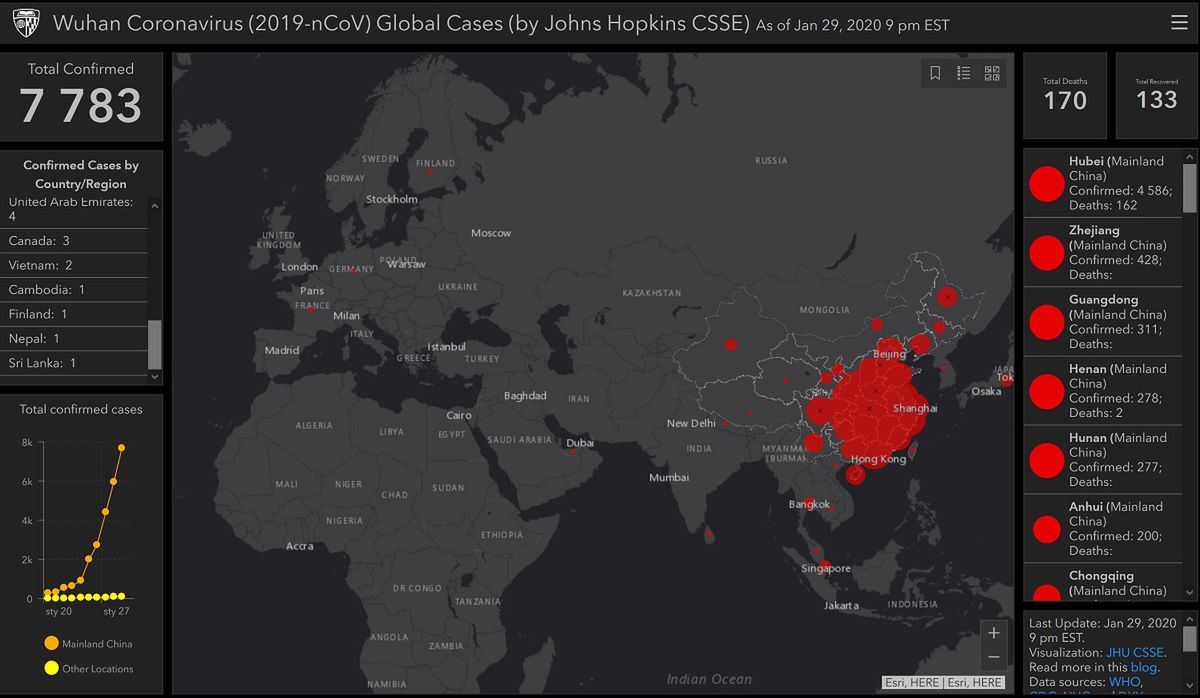1200x698 pixels.
Task: Zoom in the map with plus button
Action: point(993,632)
